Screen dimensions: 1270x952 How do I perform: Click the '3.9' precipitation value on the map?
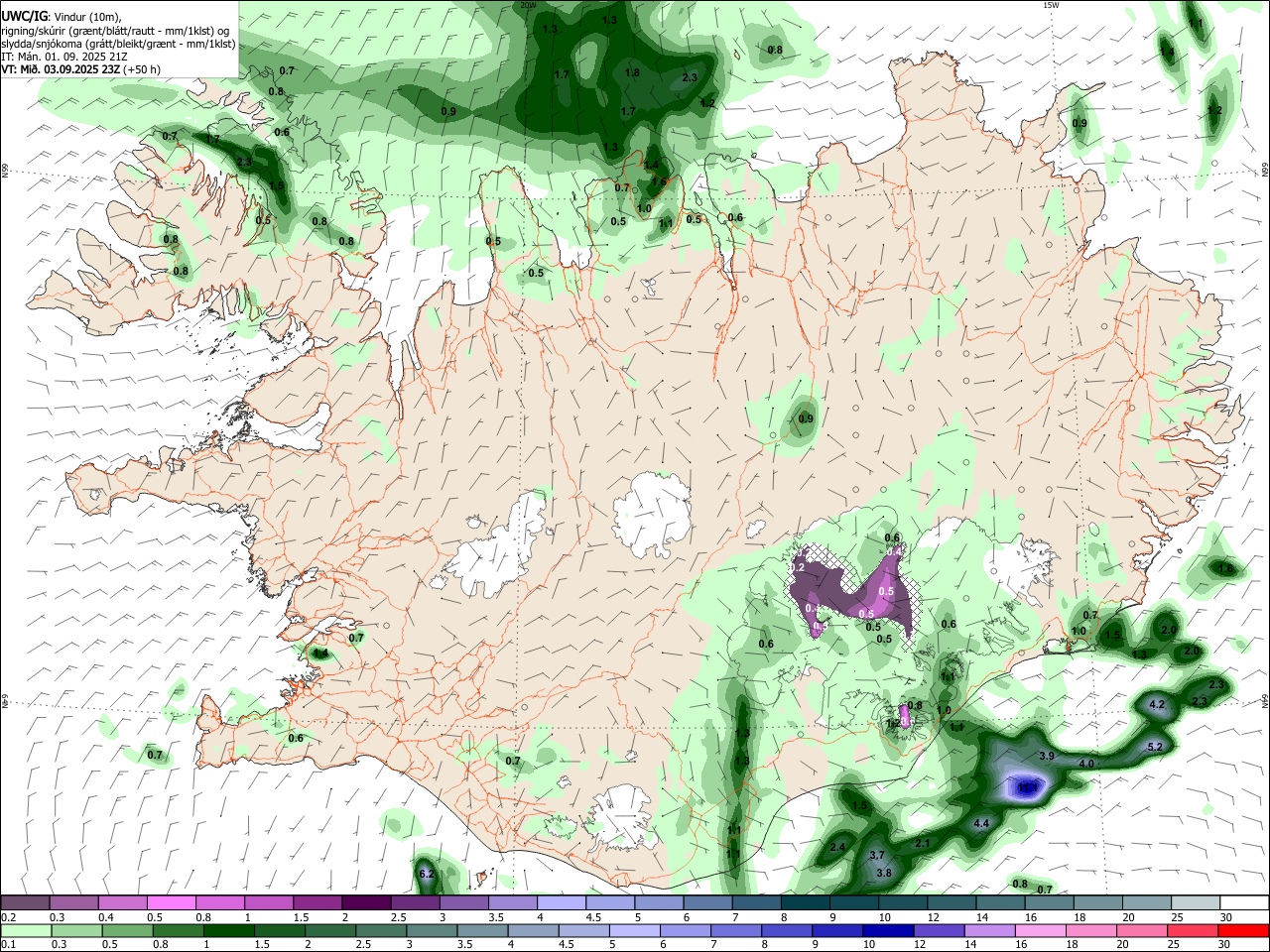pyautogui.click(x=1046, y=756)
